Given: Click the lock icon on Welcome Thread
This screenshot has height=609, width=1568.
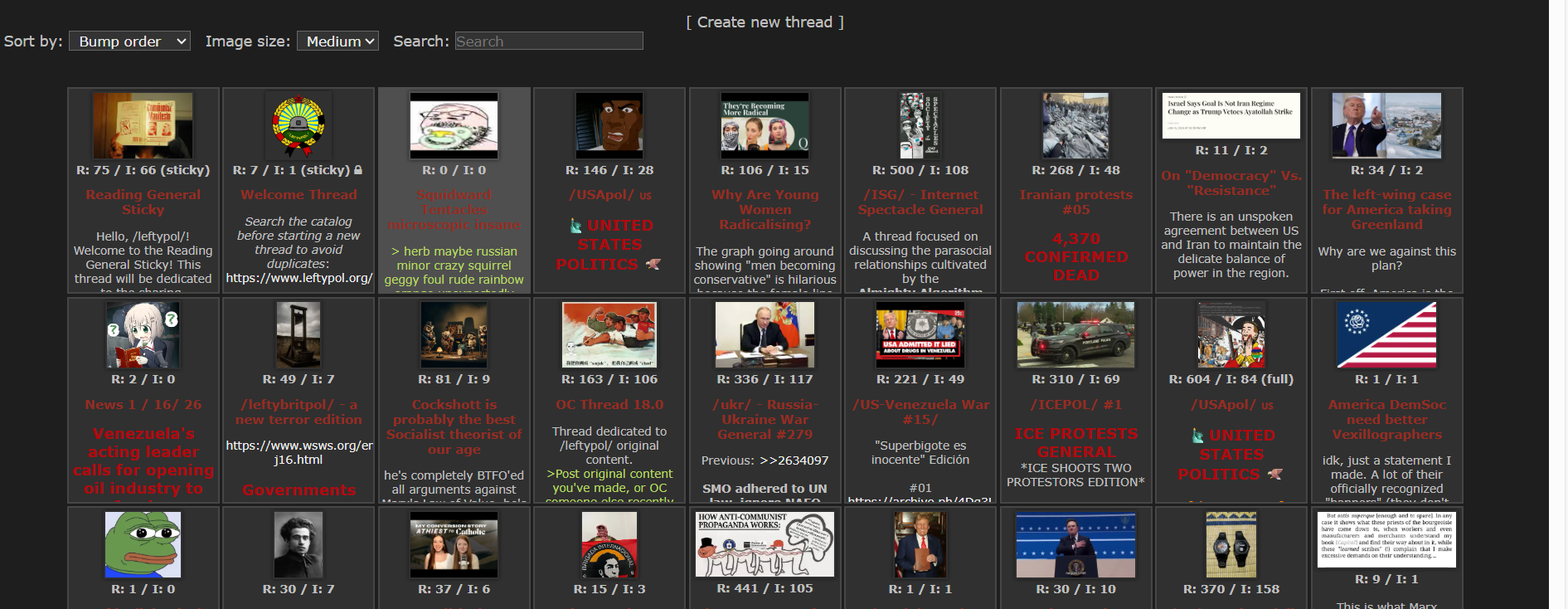Looking at the screenshot, I should coord(358,170).
